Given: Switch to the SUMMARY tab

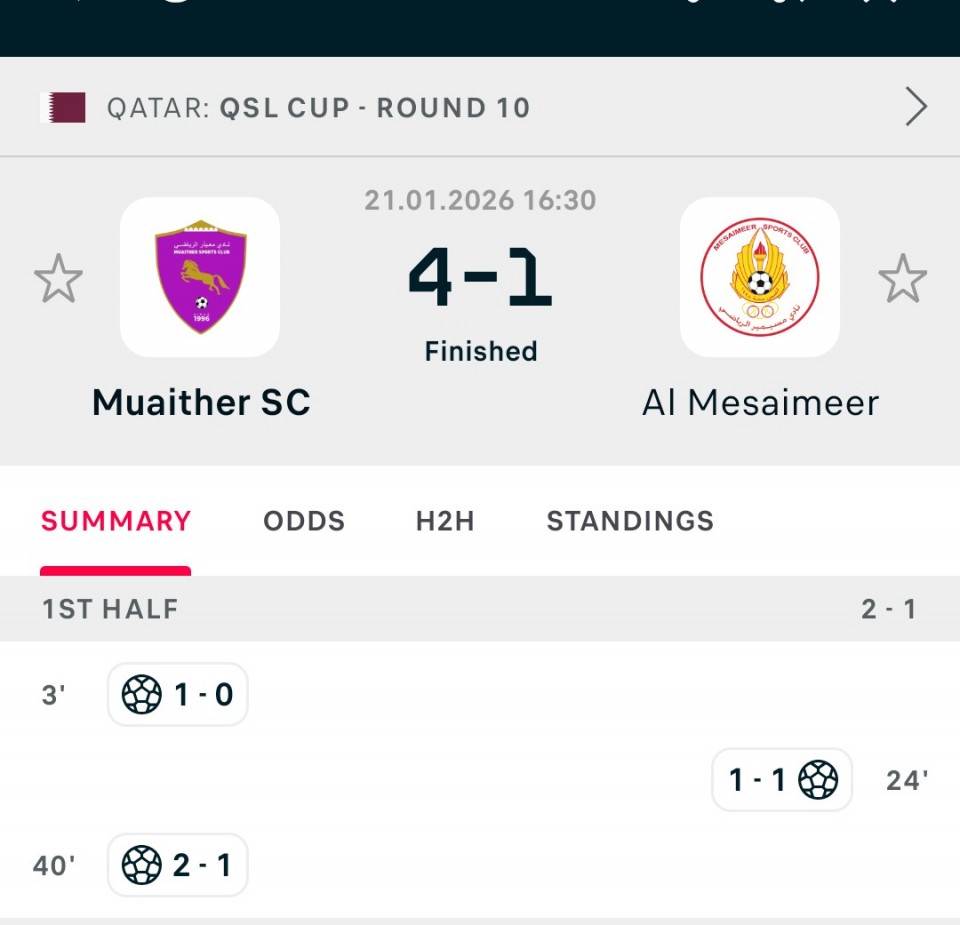Looking at the screenshot, I should click(x=115, y=521).
